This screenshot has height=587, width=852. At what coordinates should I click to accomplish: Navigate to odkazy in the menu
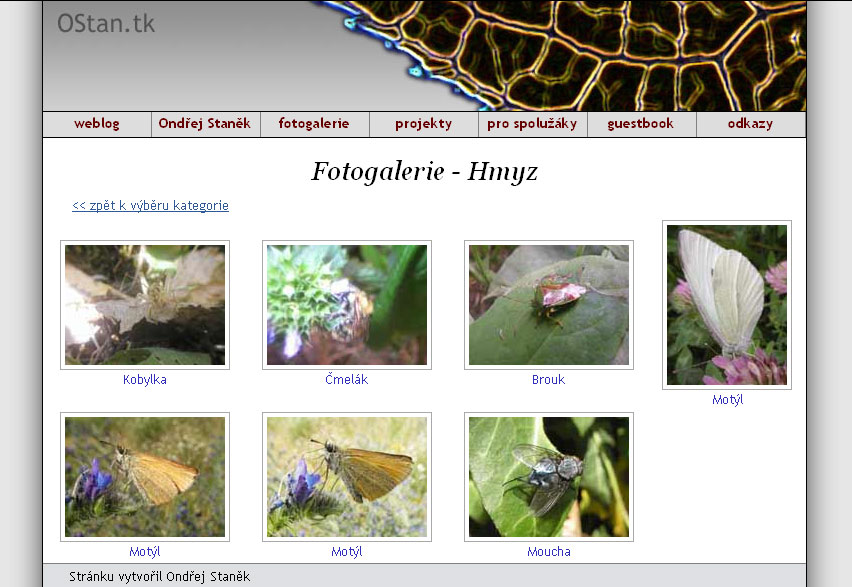pyautogui.click(x=750, y=124)
